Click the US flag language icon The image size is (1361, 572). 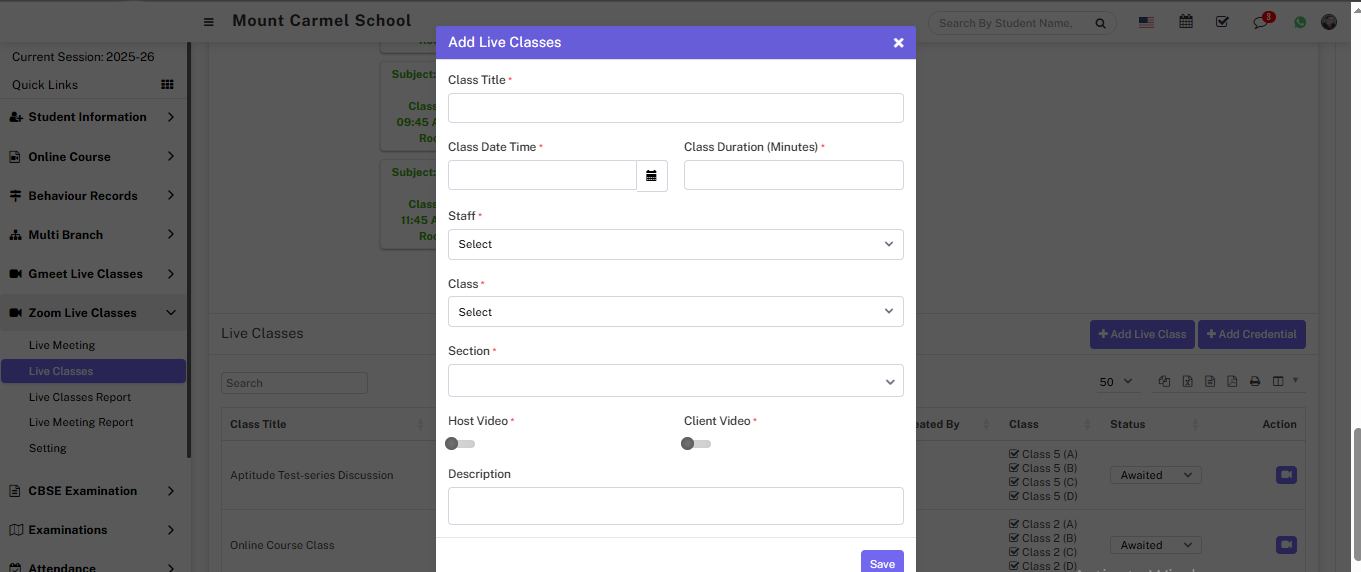click(1146, 22)
